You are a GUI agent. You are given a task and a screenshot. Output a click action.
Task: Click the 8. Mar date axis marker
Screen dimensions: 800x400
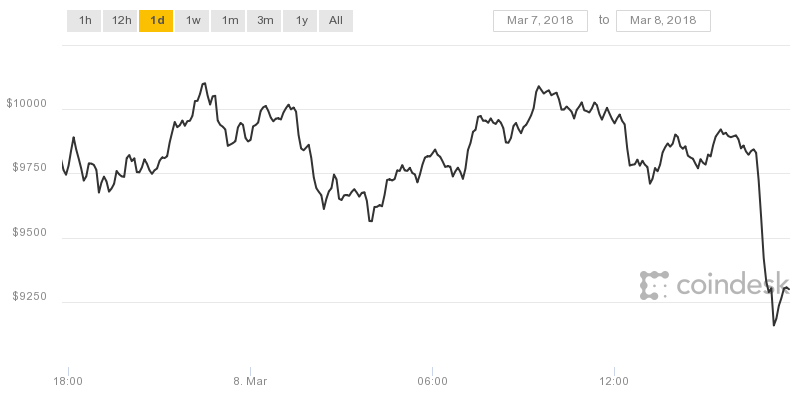250,381
